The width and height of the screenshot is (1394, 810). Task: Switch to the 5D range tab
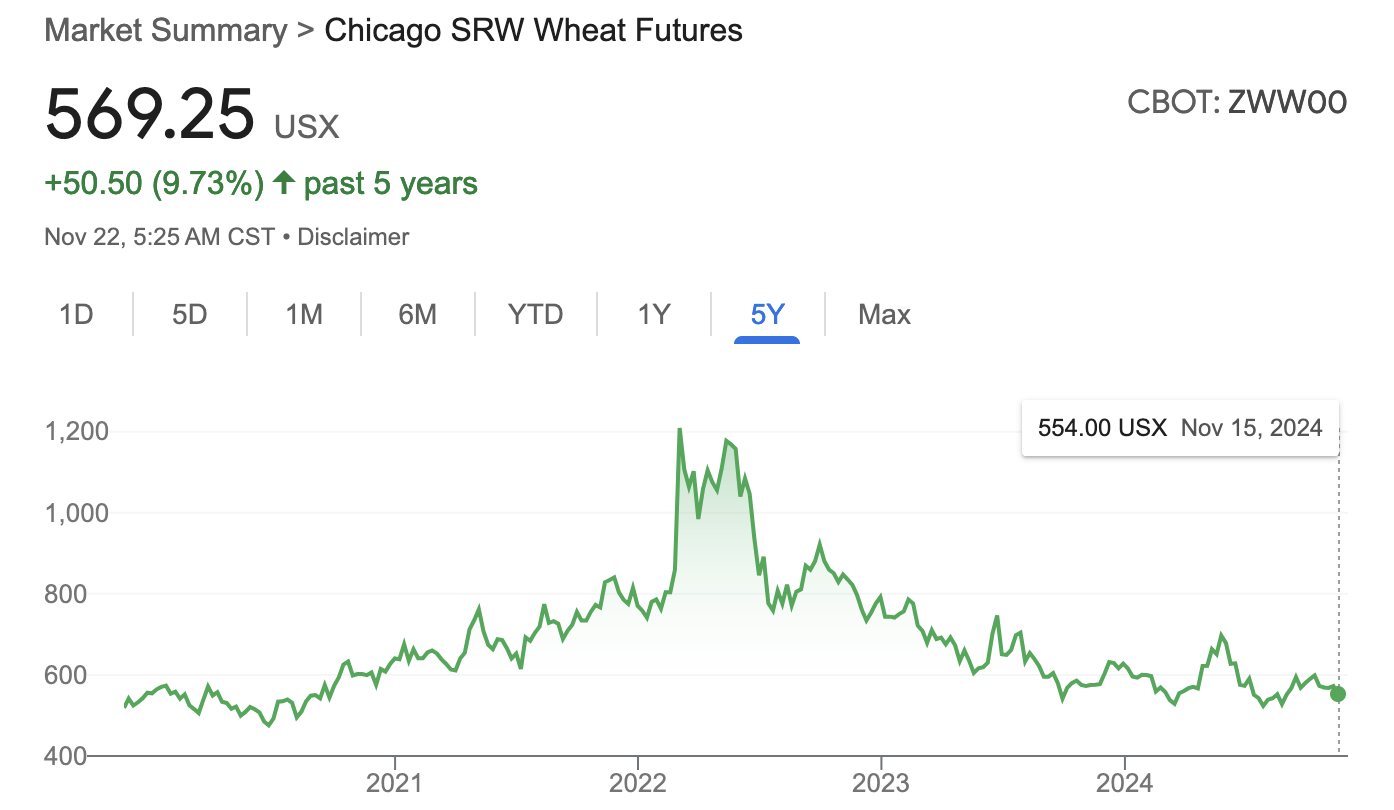pyautogui.click(x=189, y=315)
